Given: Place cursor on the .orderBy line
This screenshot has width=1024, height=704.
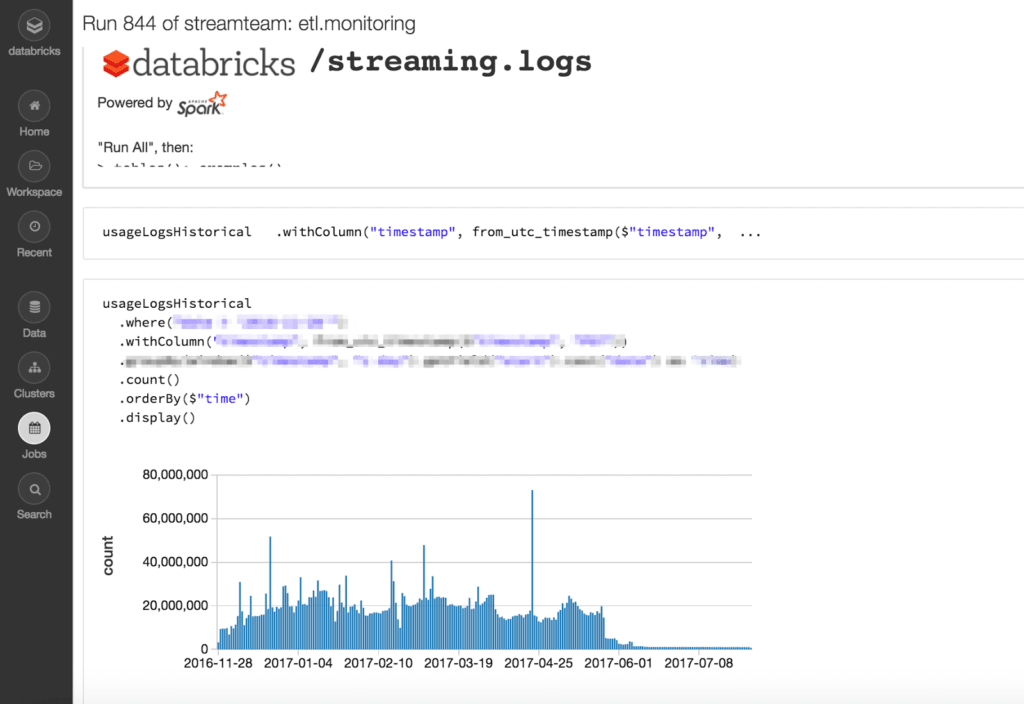Looking at the screenshot, I should (x=184, y=399).
